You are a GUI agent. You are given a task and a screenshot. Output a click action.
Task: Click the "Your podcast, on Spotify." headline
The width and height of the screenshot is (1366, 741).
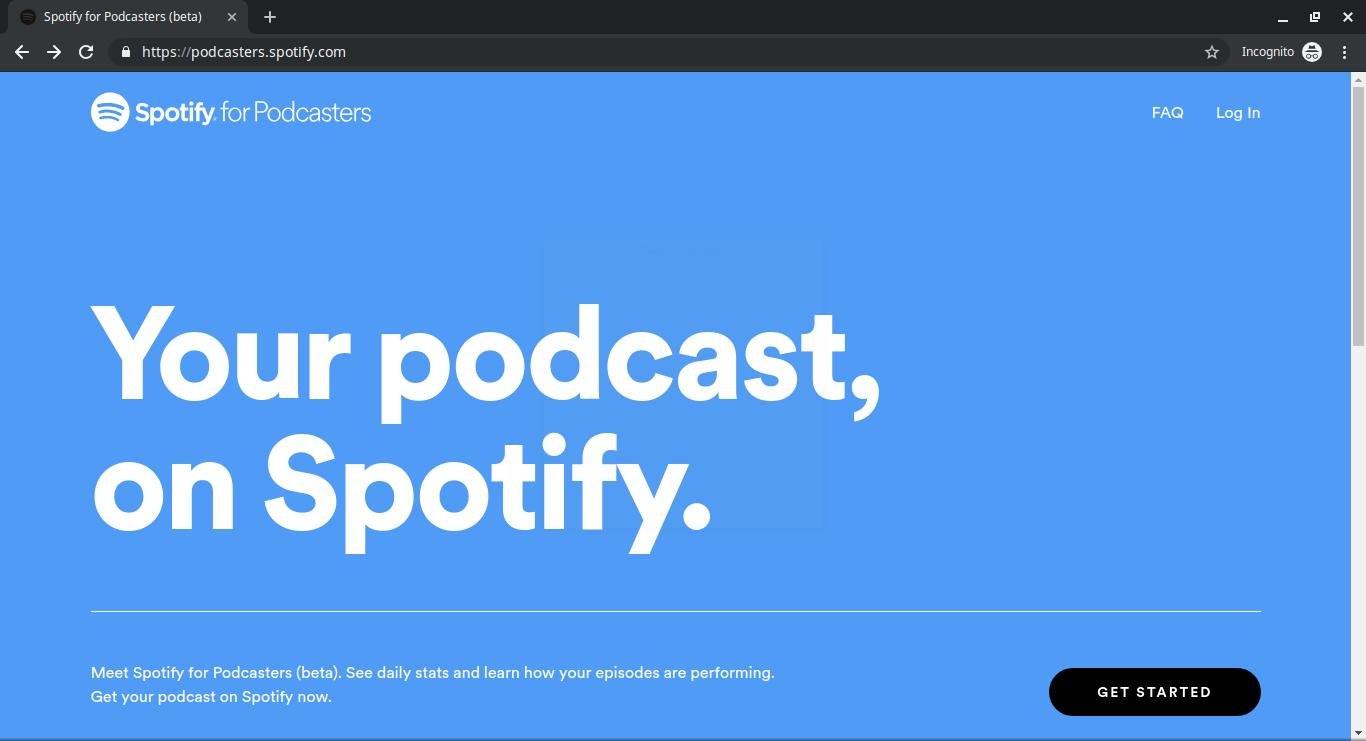(x=486, y=427)
